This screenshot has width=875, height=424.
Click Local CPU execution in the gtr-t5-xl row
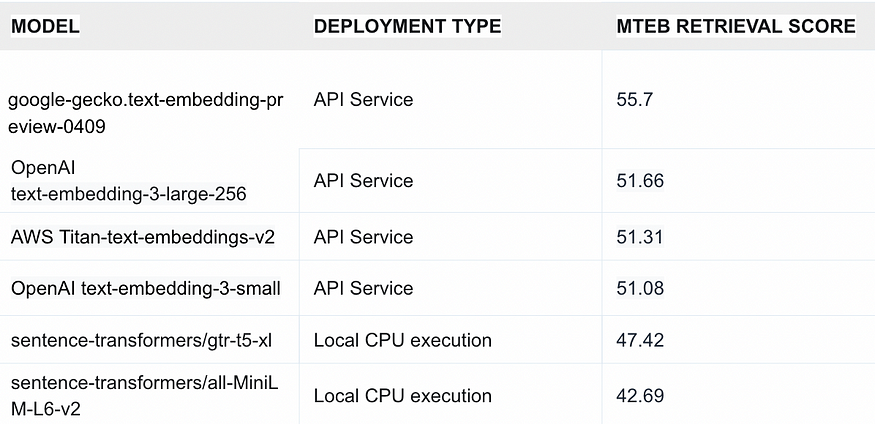(x=403, y=340)
